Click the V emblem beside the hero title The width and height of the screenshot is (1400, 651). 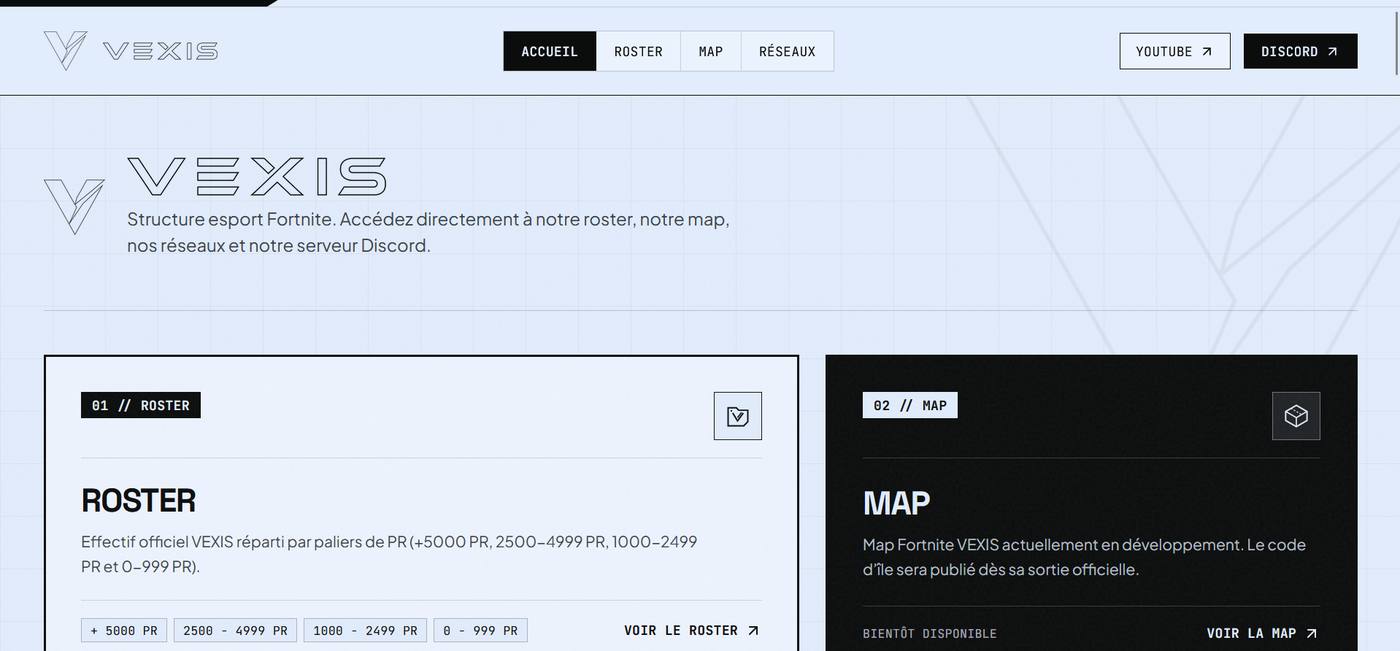click(74, 207)
